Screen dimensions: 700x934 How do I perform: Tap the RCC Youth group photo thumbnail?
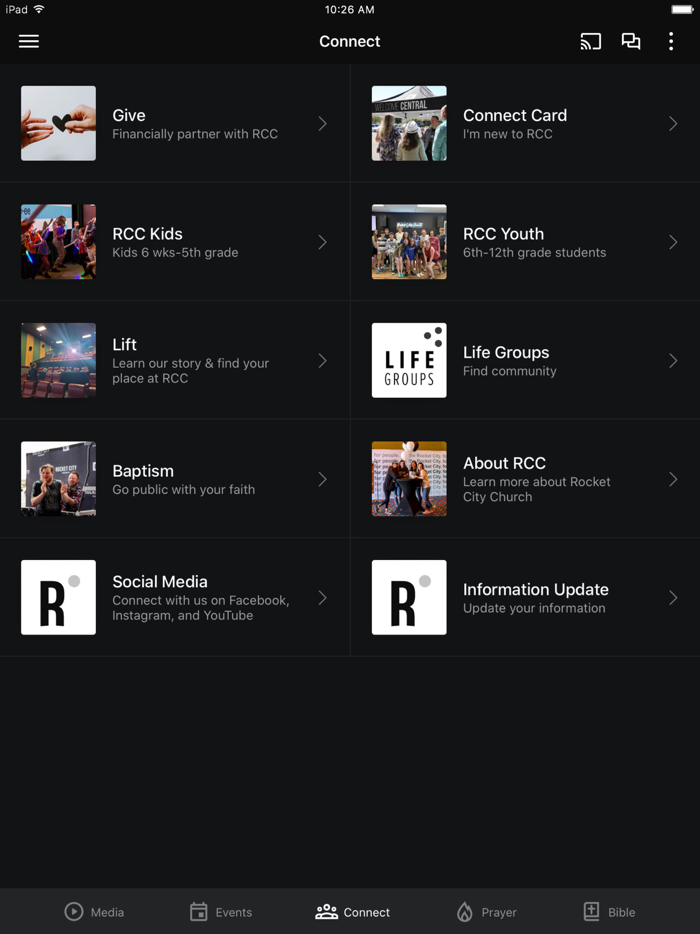coord(409,242)
